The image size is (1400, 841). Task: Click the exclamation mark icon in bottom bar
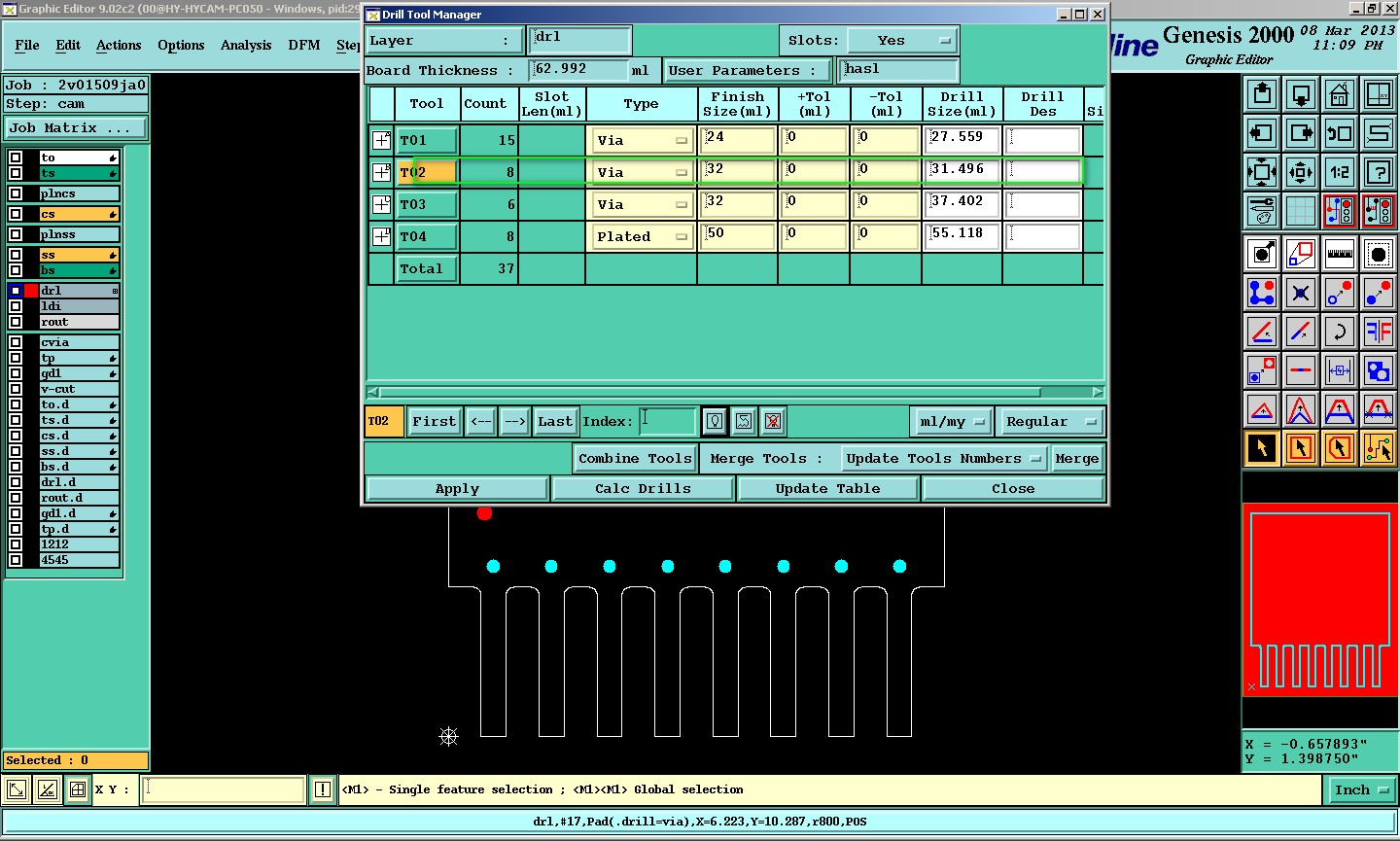[x=323, y=789]
